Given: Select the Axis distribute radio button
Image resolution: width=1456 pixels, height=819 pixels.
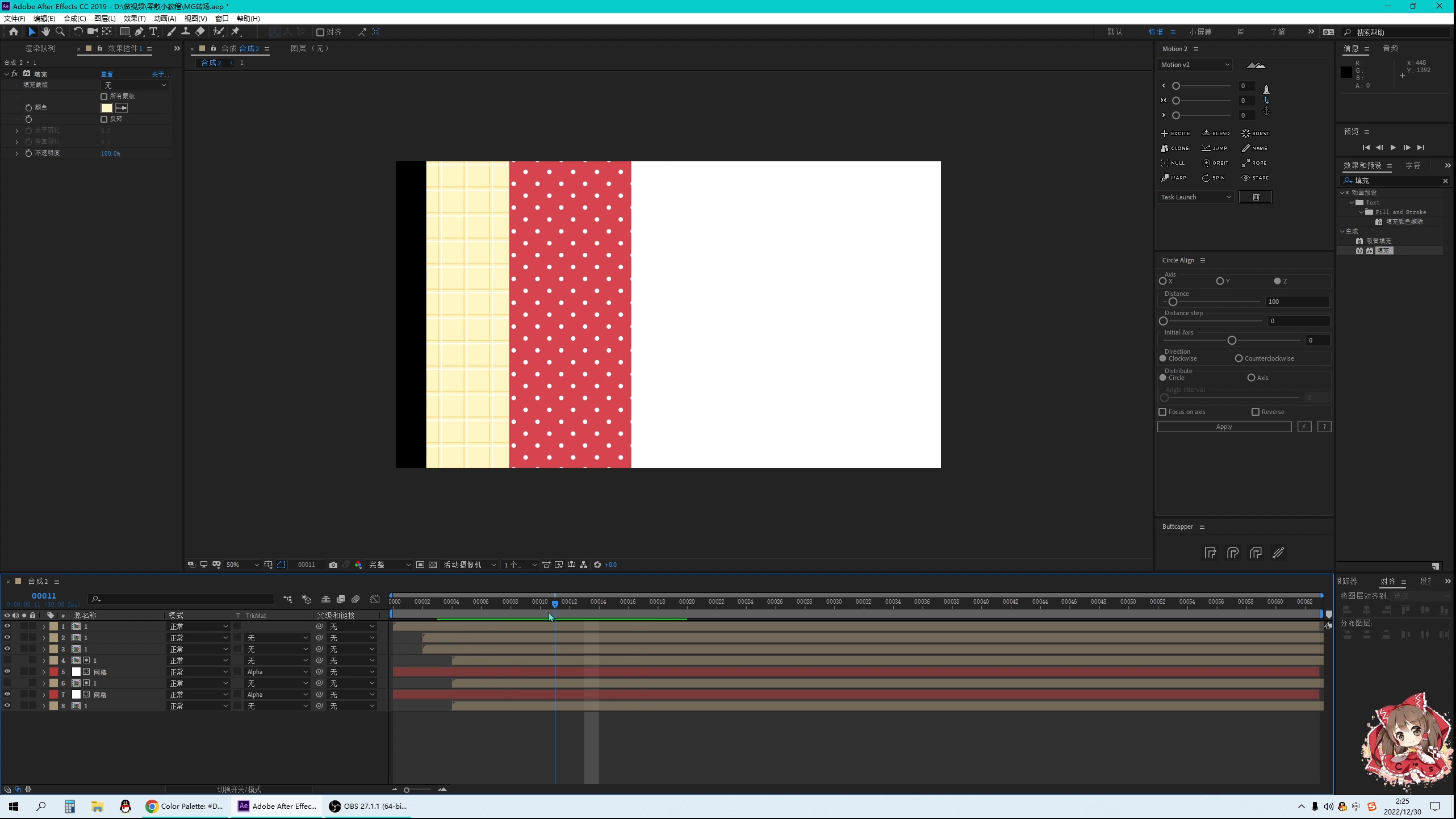Looking at the screenshot, I should tap(1251, 378).
